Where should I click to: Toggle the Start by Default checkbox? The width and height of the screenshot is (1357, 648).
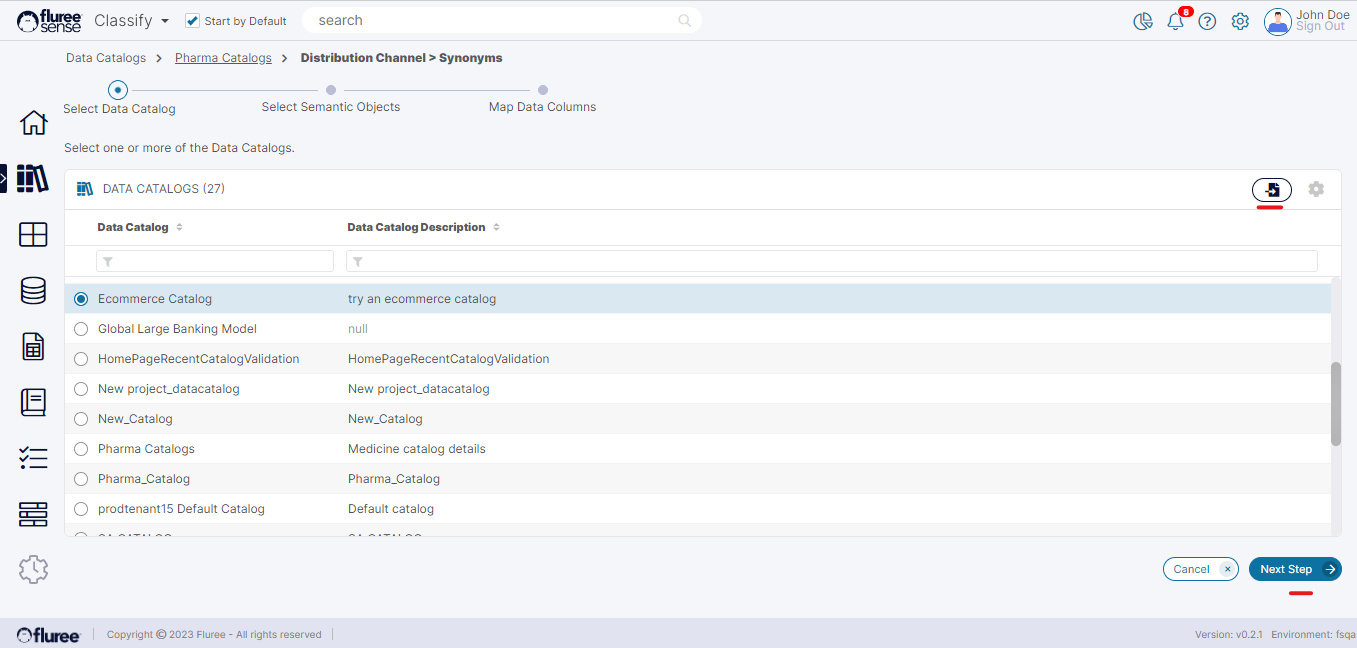pos(193,21)
